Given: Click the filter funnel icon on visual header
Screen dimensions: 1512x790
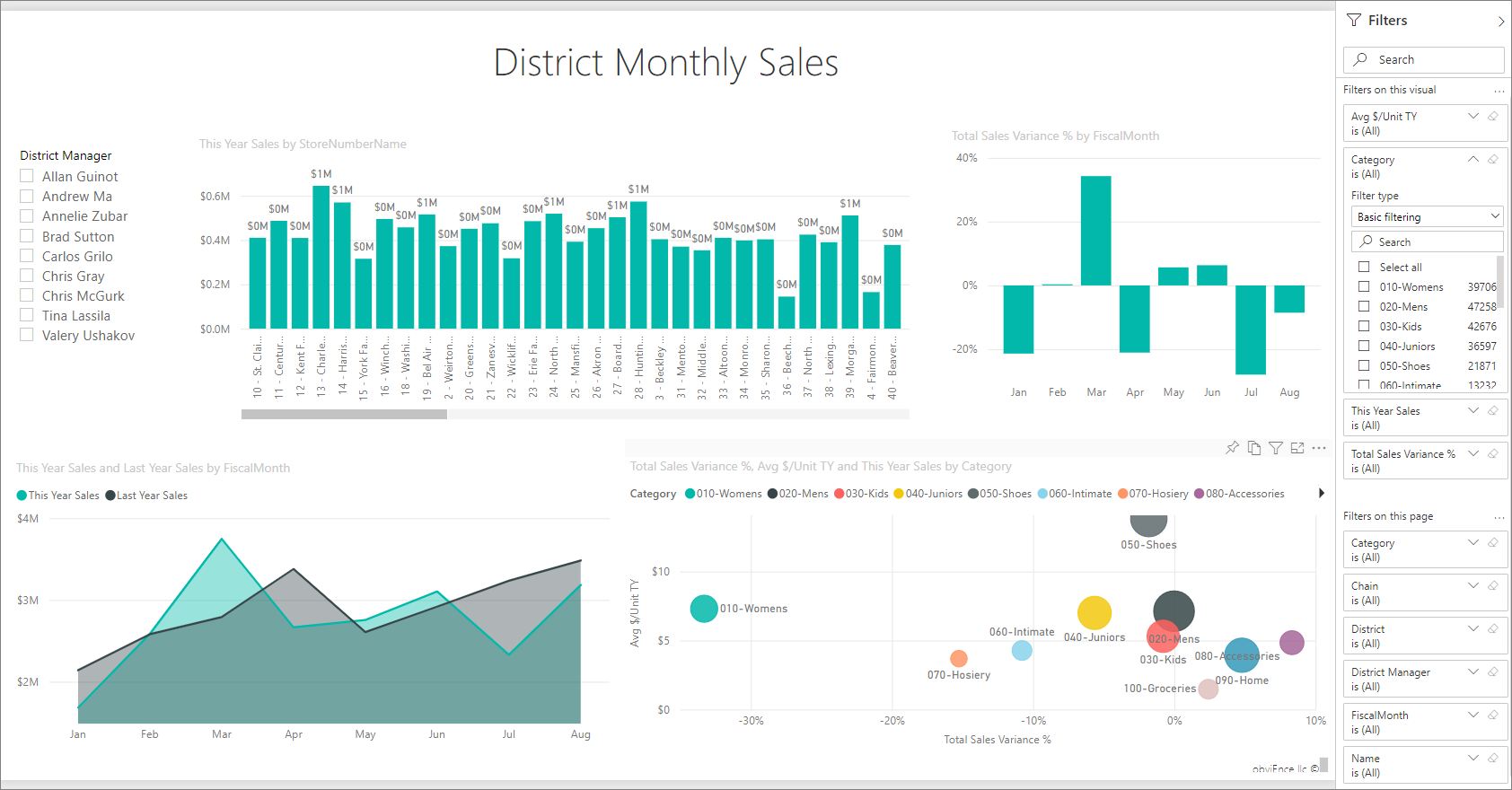Looking at the screenshot, I should click(x=1275, y=448).
